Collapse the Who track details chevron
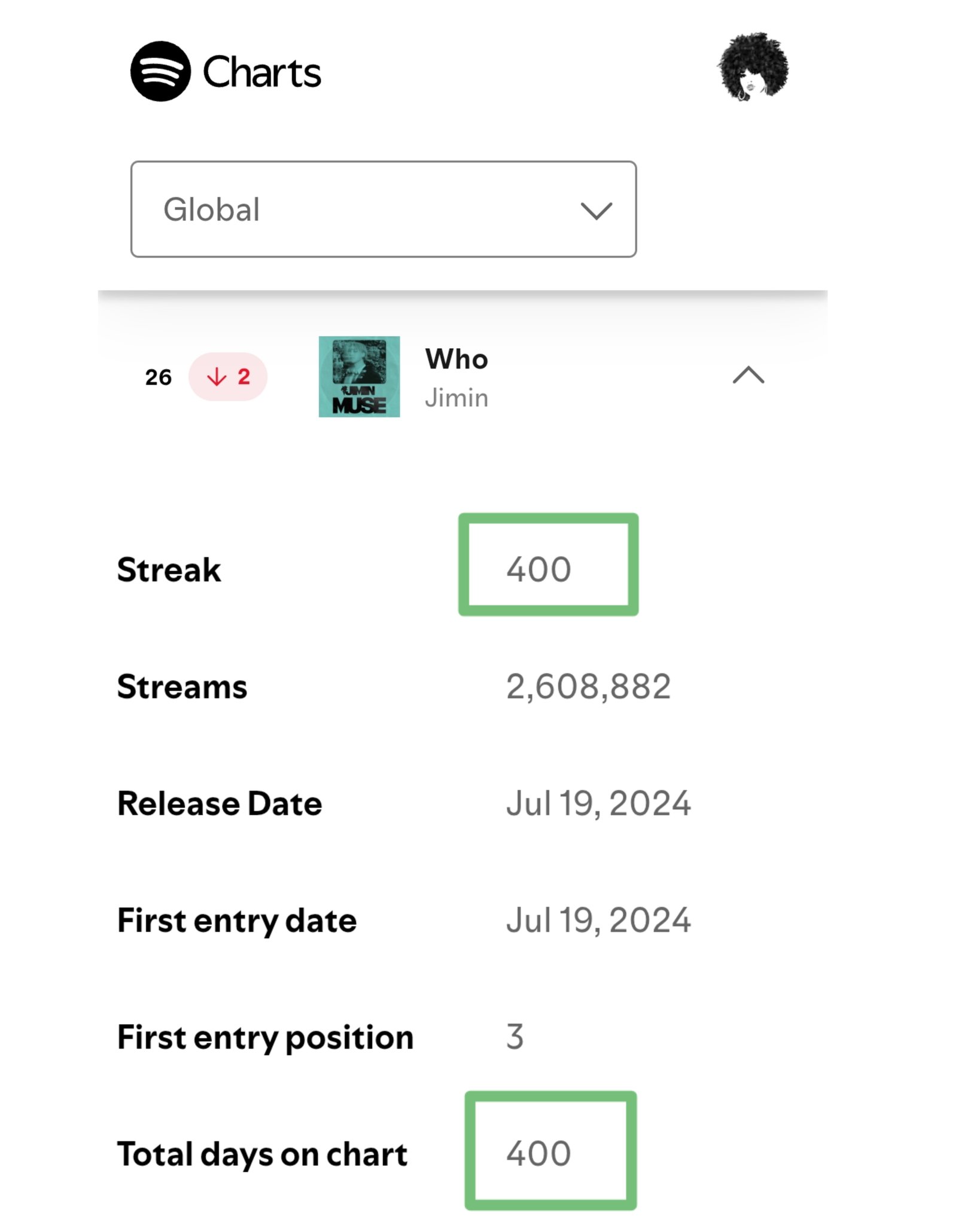The image size is (980, 1225). (748, 375)
